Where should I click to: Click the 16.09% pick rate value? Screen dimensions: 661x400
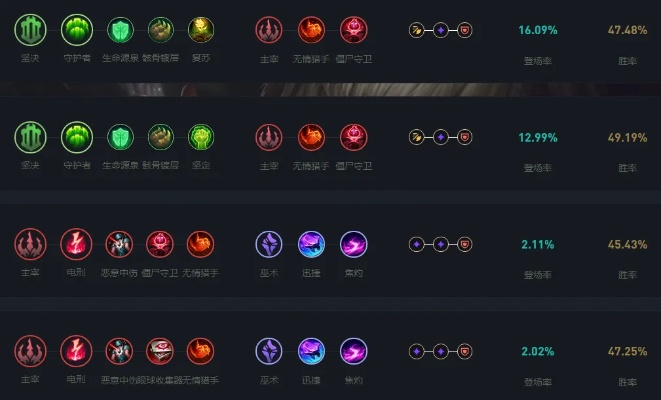[x=537, y=30]
